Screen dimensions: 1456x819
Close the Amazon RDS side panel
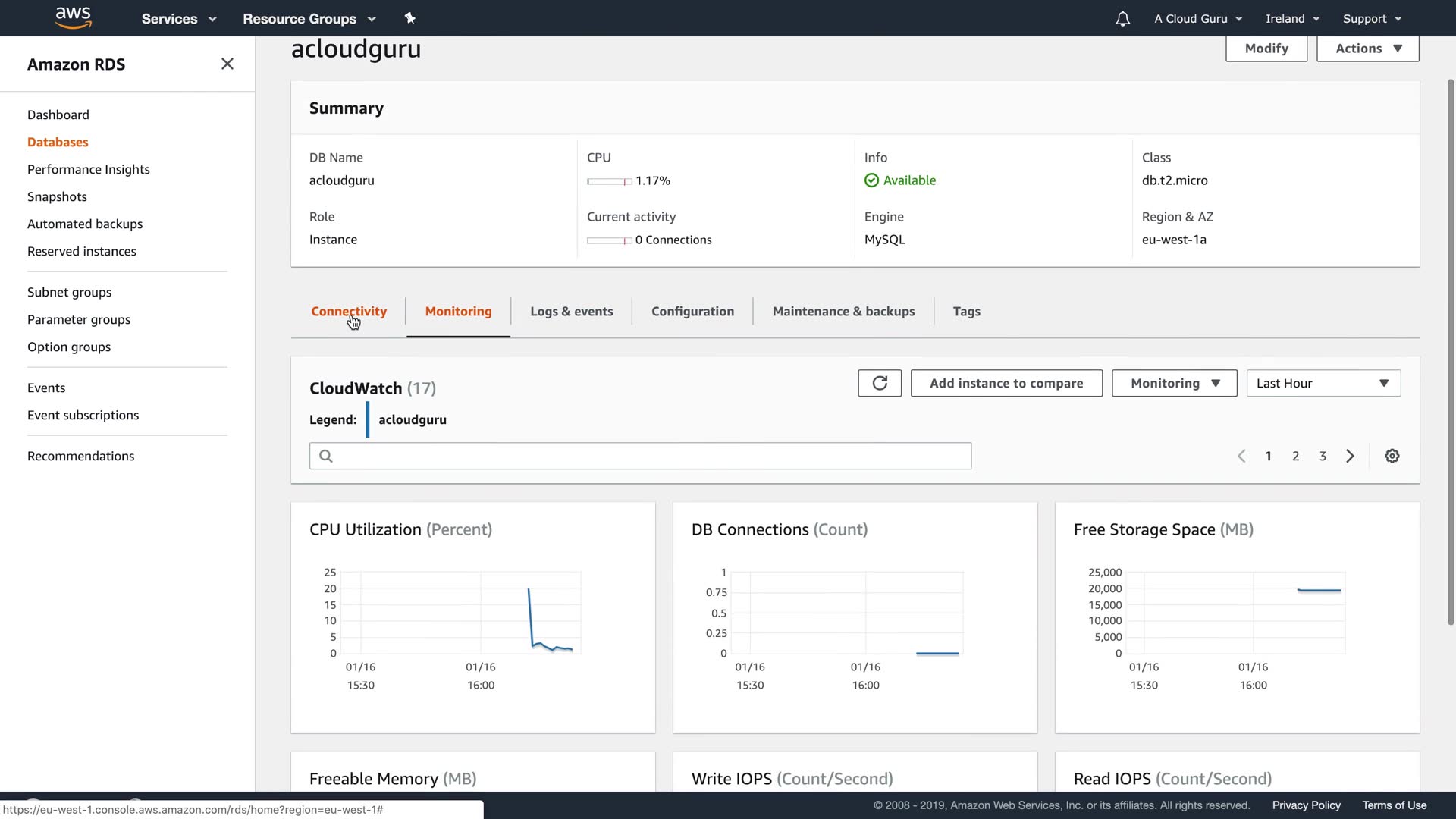point(227,64)
